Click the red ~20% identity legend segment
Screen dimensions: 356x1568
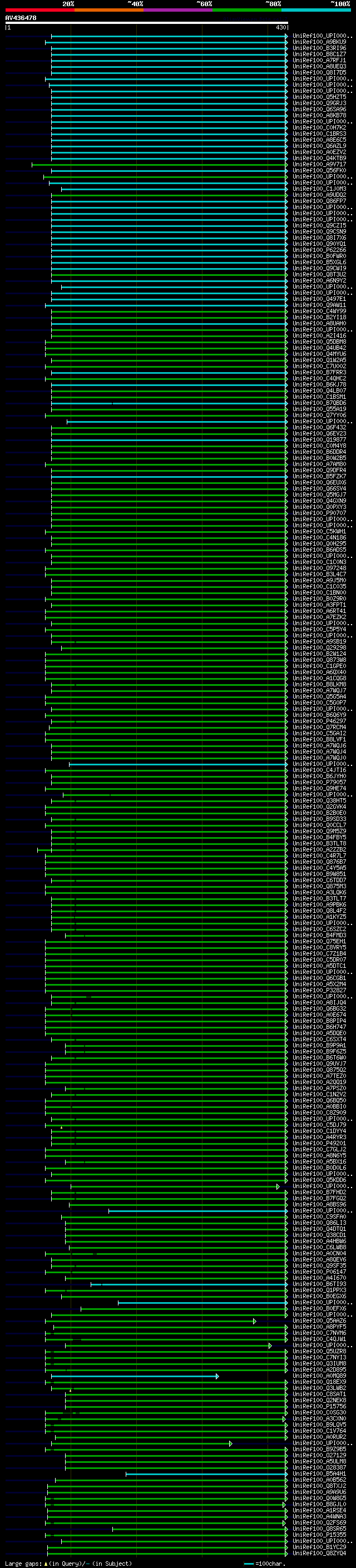pyautogui.click(x=39, y=11)
